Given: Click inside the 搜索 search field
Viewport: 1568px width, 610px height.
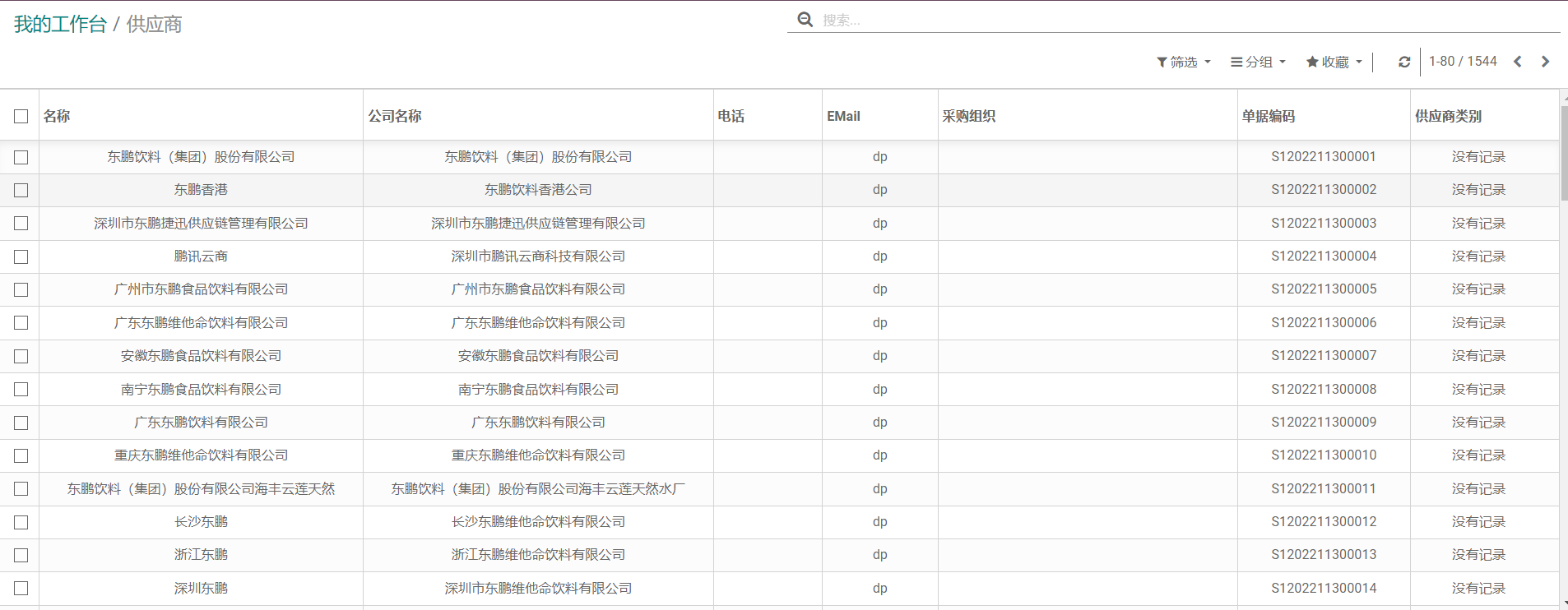Looking at the screenshot, I should coord(1189,20).
